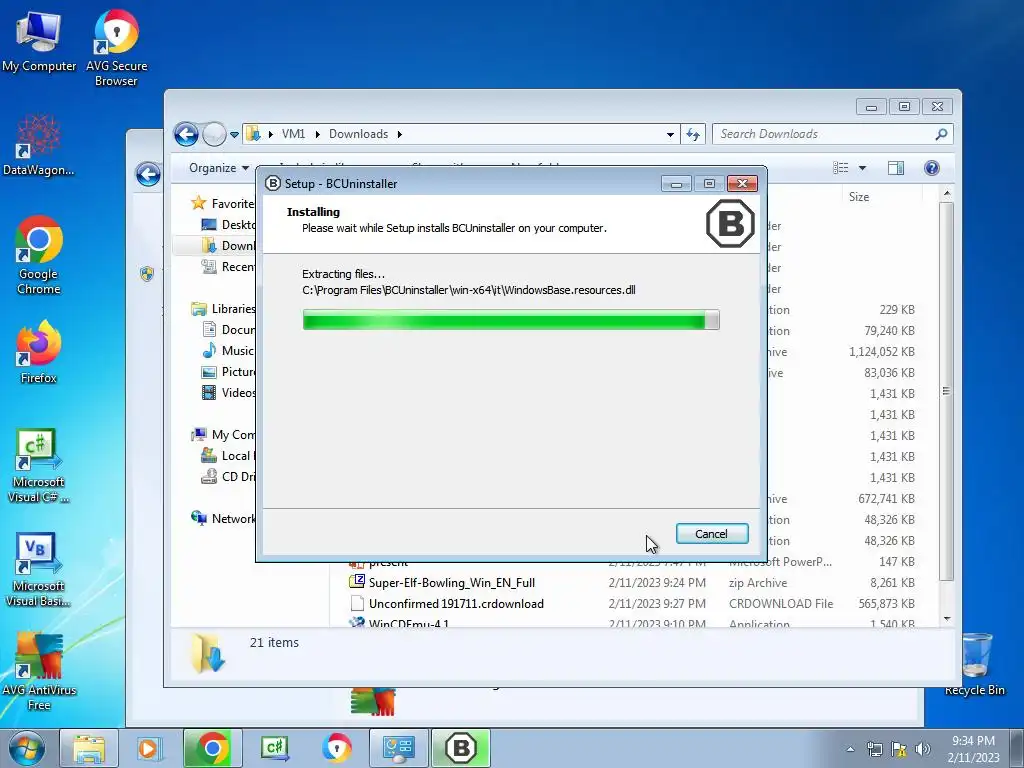Screen dimensions: 1024x768
Task: Open Music library in the sidebar
Action: [229, 351]
